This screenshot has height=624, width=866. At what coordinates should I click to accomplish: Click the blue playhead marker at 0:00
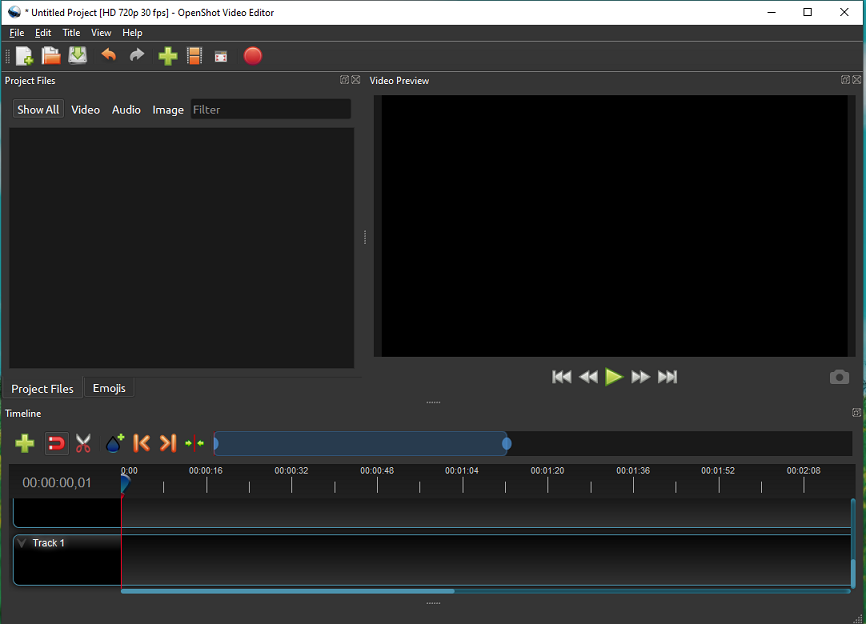125,484
